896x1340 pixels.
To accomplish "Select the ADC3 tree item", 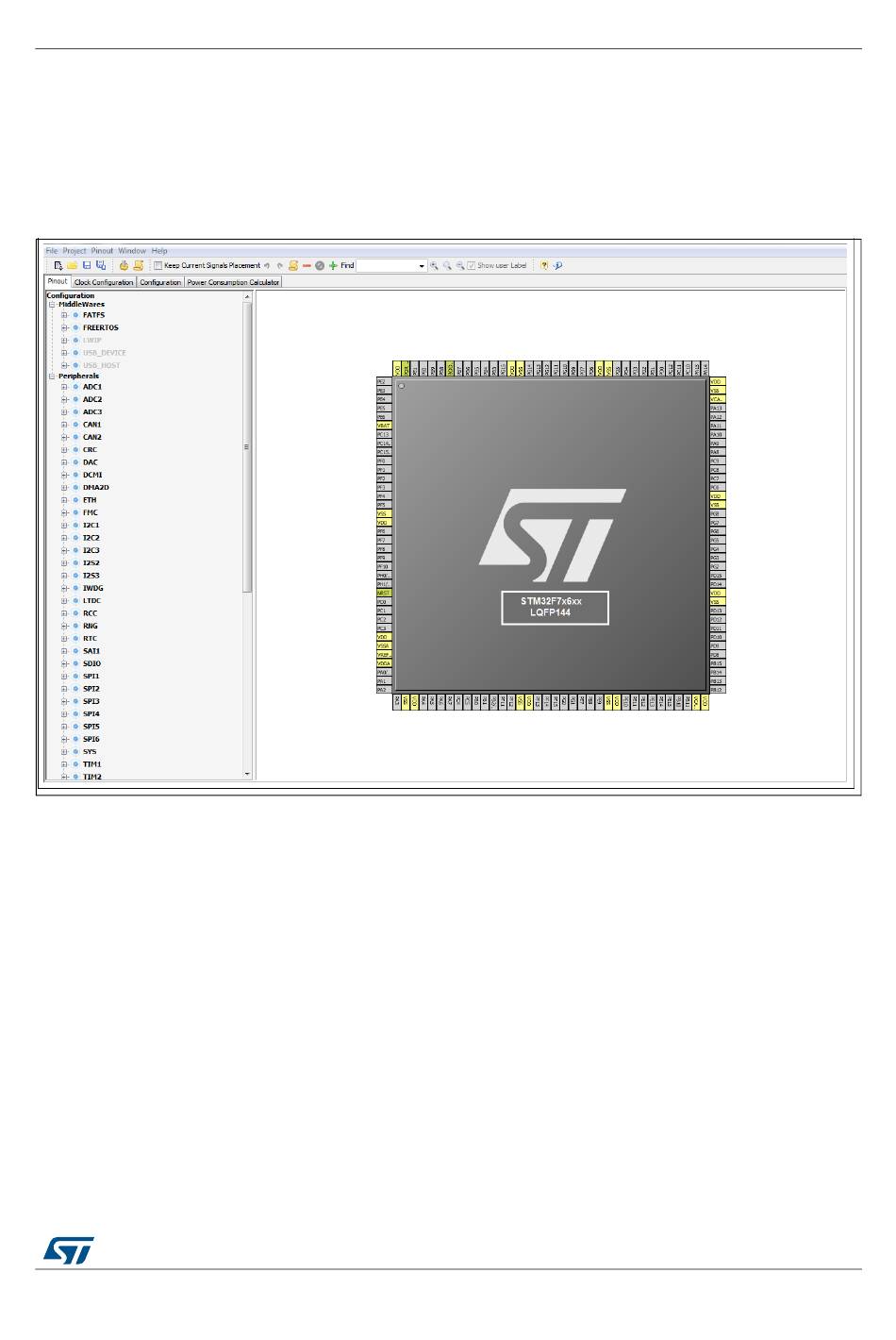I will 92,412.
